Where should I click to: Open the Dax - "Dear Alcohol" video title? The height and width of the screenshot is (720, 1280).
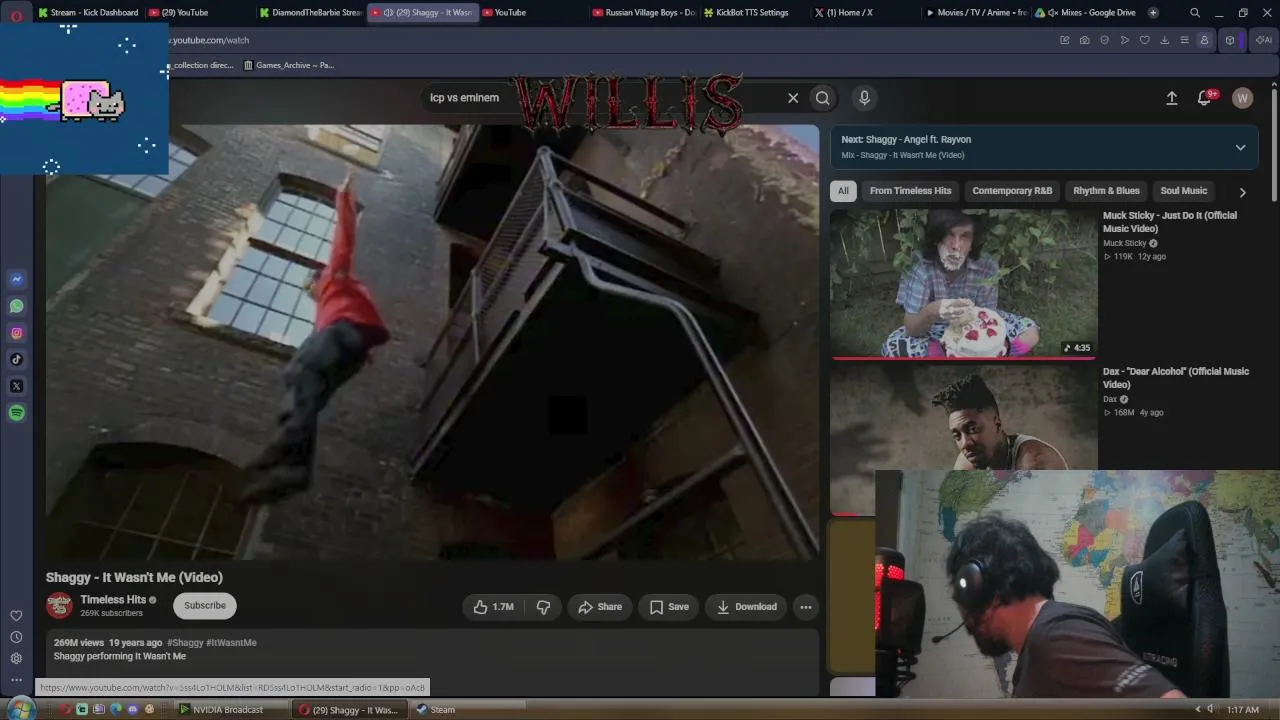[1176, 378]
